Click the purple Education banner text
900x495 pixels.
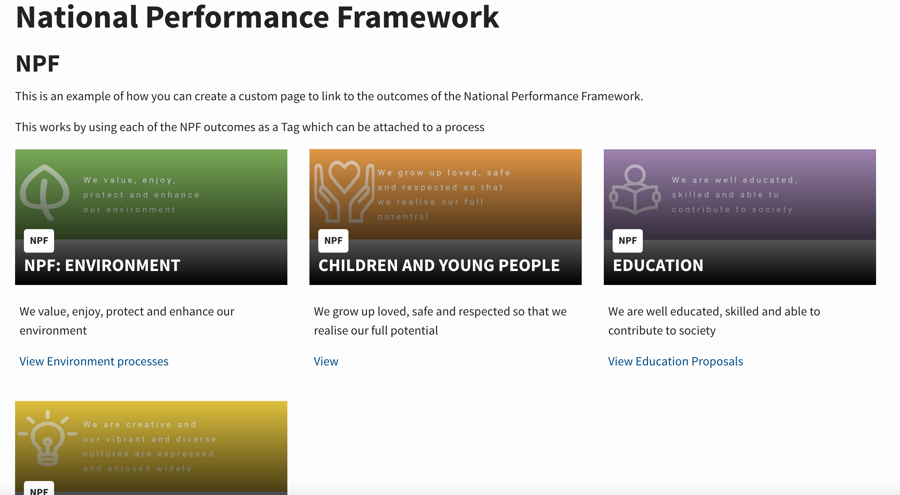pyautogui.click(x=734, y=195)
